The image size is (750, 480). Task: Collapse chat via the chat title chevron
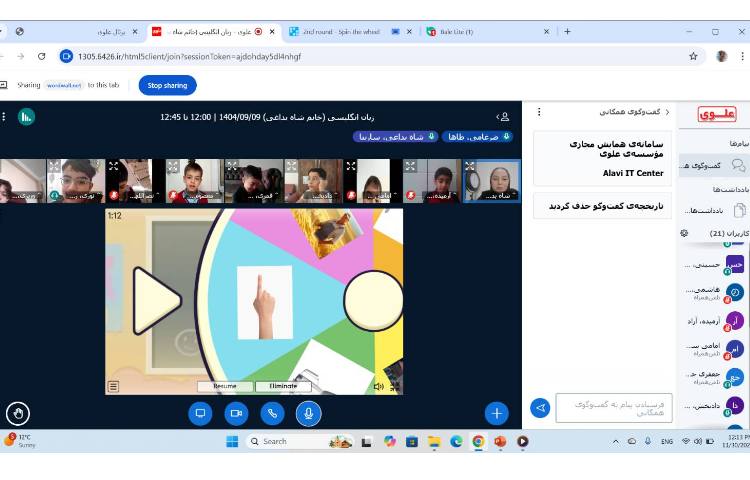click(667, 112)
